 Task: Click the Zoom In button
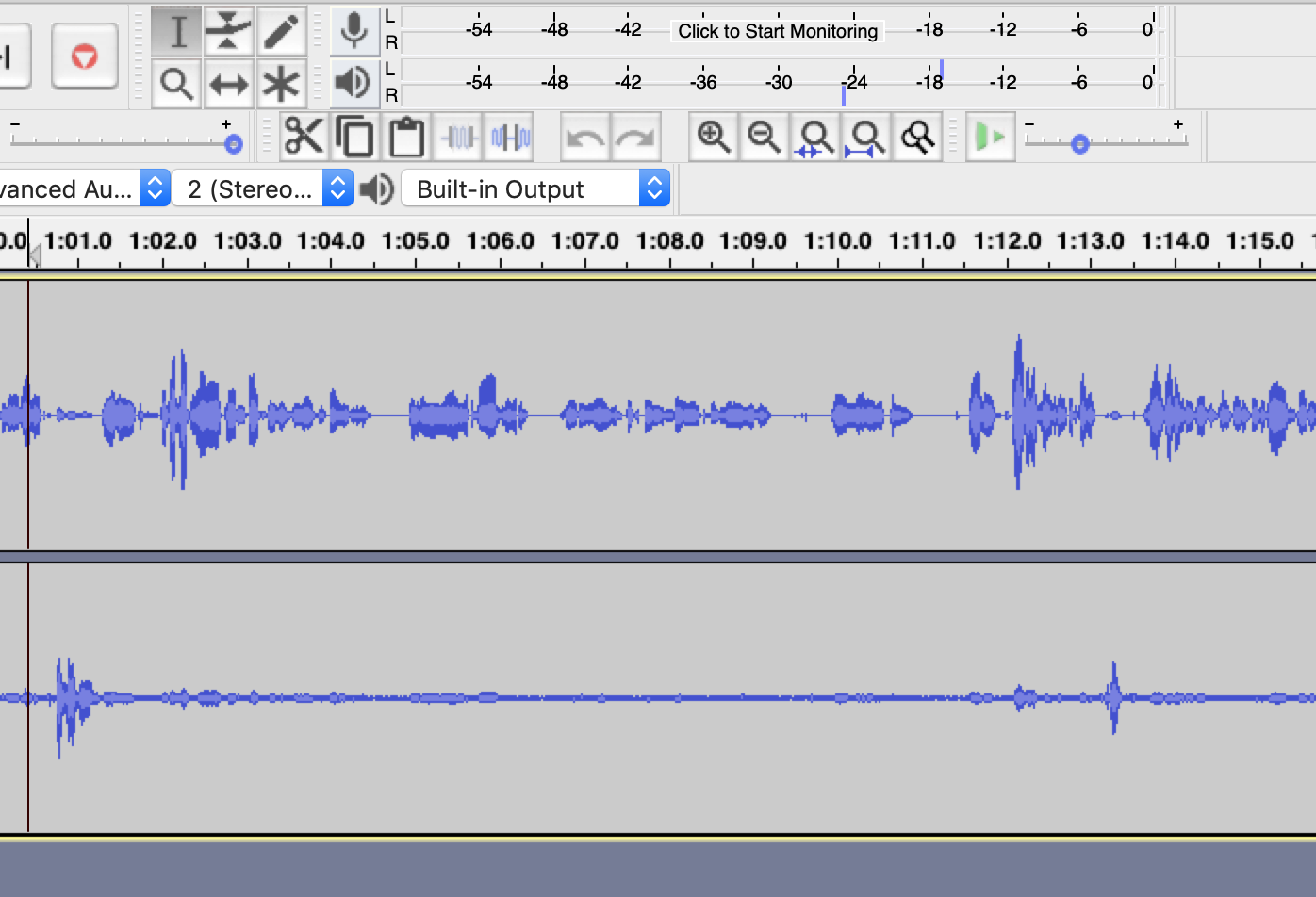[714, 138]
